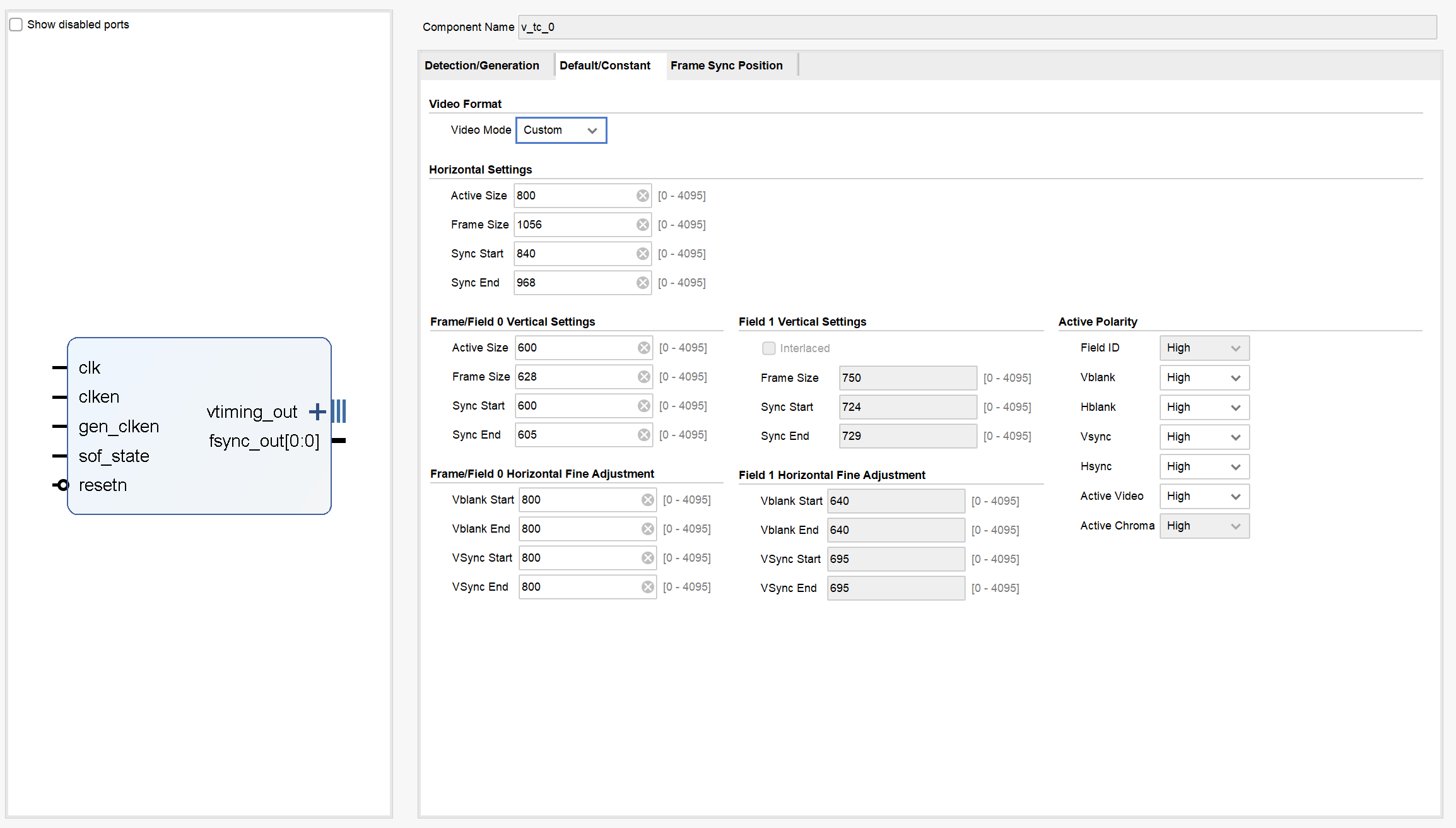Select the gen_clken port label
The height and width of the screenshot is (828, 1456).
click(x=119, y=427)
